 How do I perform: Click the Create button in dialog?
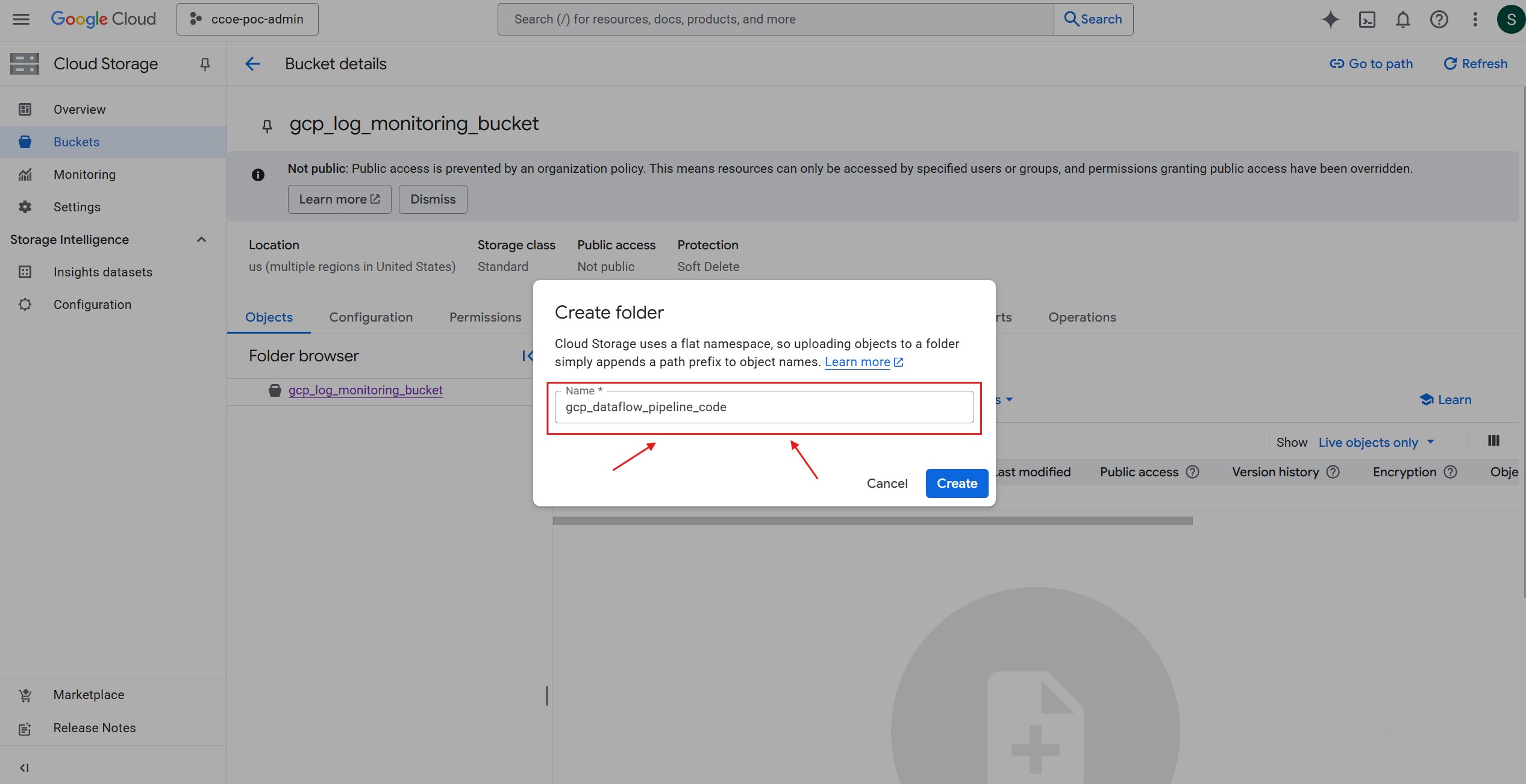pos(956,484)
